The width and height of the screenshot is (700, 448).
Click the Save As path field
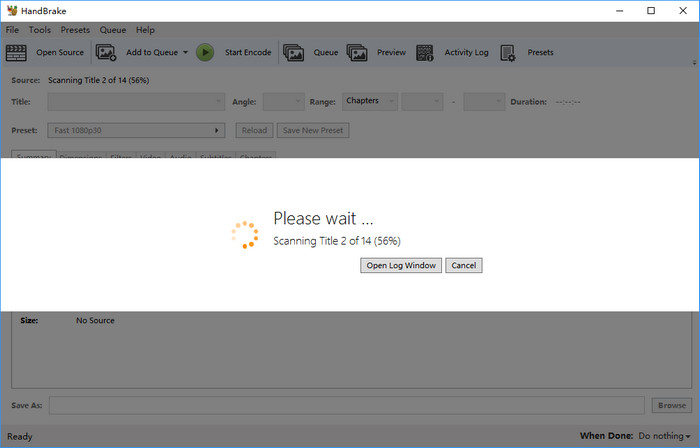click(x=347, y=405)
